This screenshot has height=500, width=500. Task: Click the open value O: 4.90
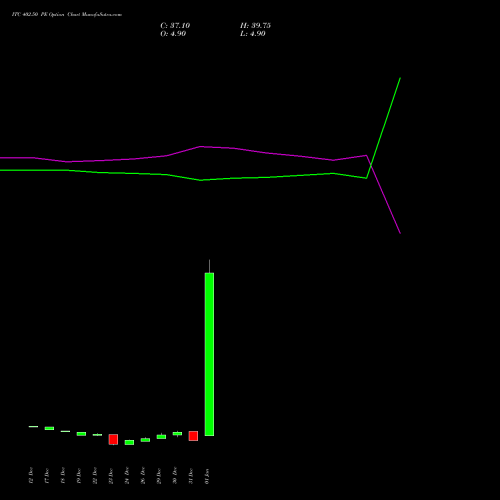[x=173, y=34]
